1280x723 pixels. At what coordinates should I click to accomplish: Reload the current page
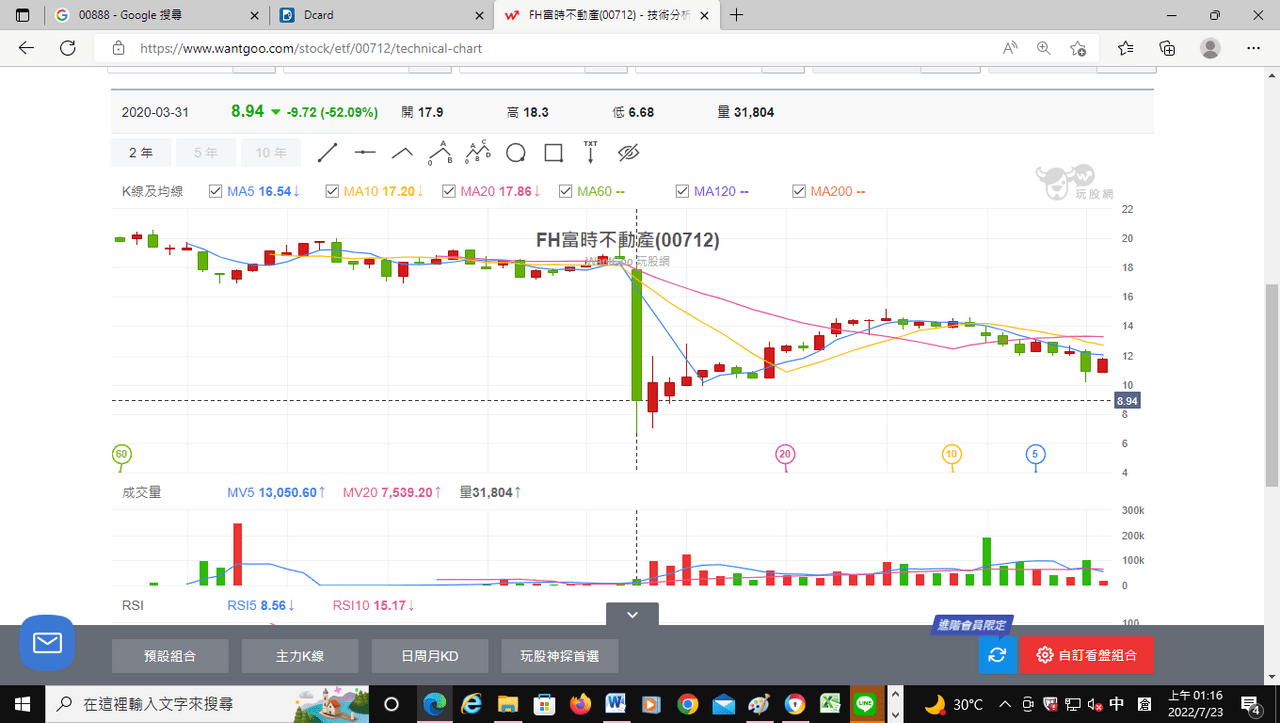tap(68, 48)
